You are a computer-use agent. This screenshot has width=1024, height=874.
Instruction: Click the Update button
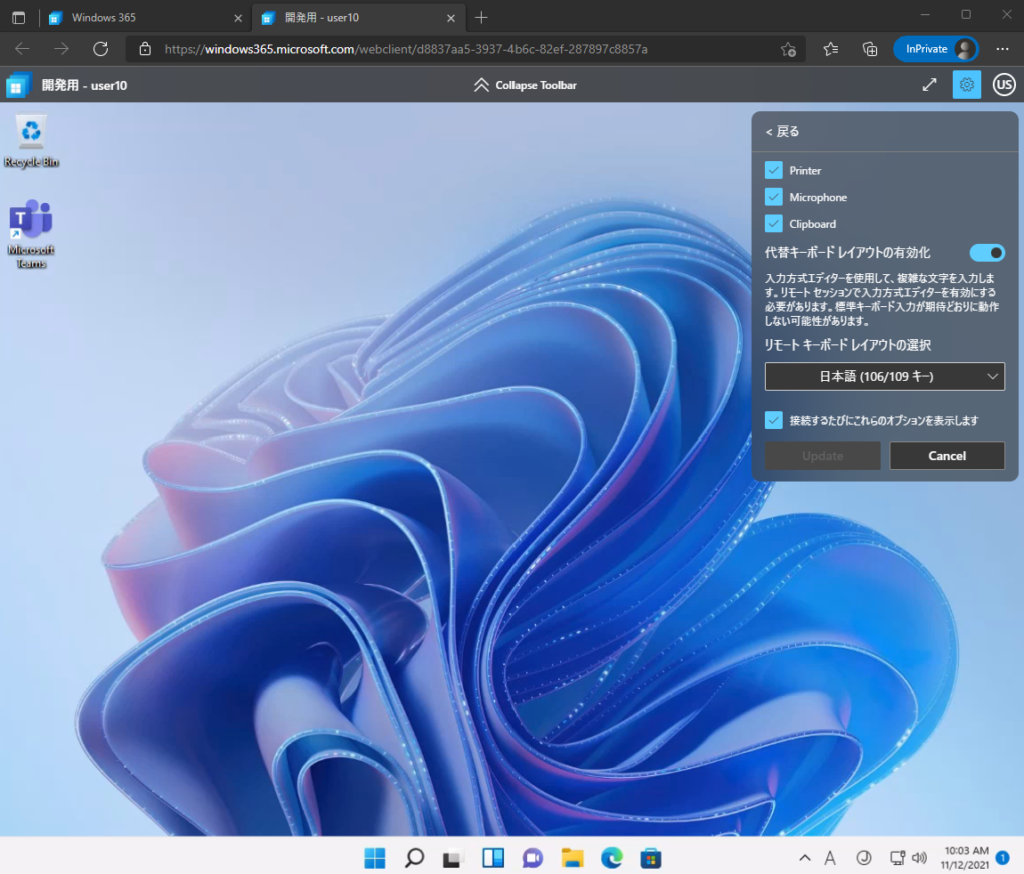(822, 456)
